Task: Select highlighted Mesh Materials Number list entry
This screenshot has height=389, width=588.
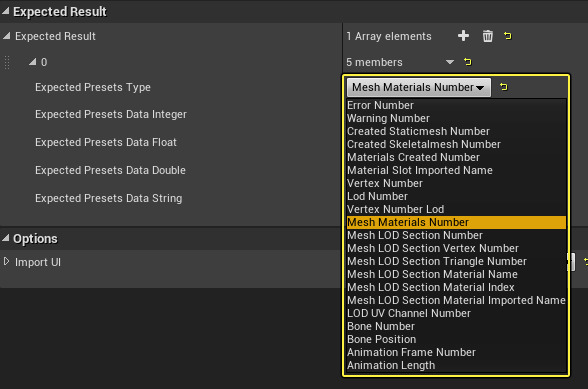Action: (456, 222)
